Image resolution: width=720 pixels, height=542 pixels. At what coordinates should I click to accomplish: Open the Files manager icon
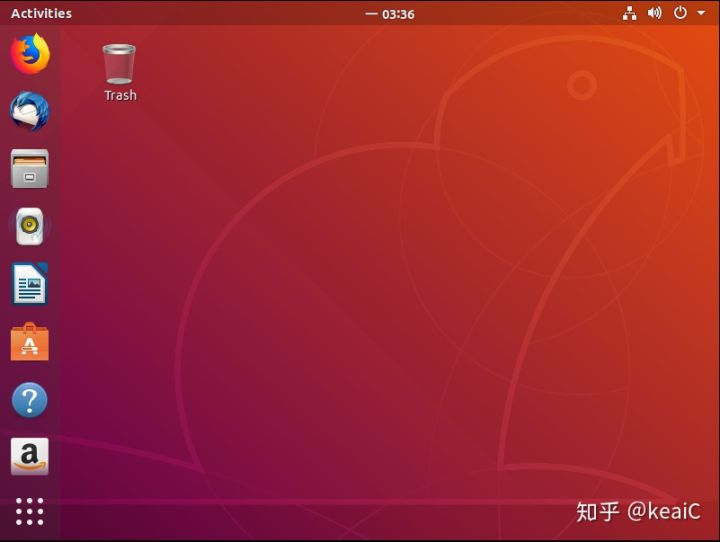coord(30,169)
